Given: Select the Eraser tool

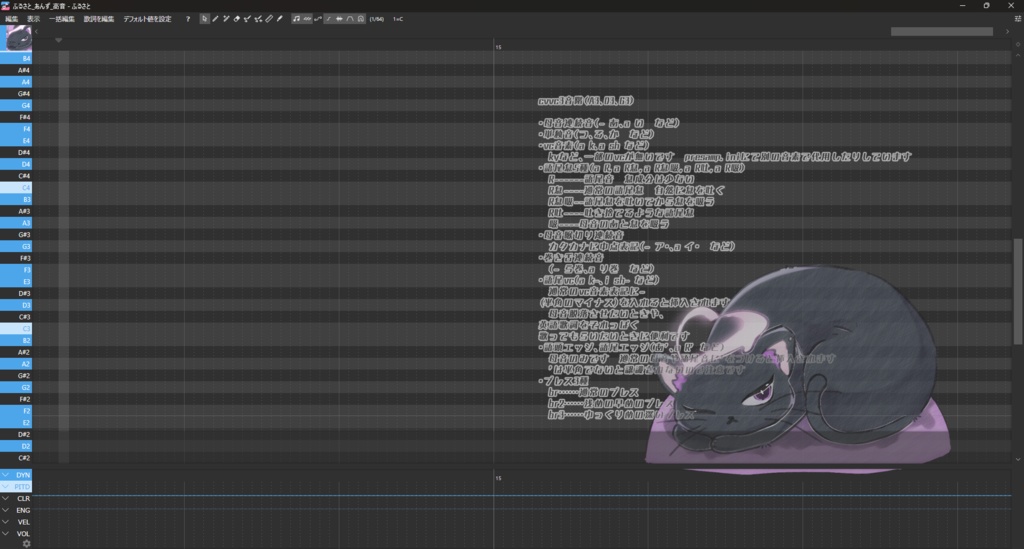Looking at the screenshot, I should (x=236, y=19).
